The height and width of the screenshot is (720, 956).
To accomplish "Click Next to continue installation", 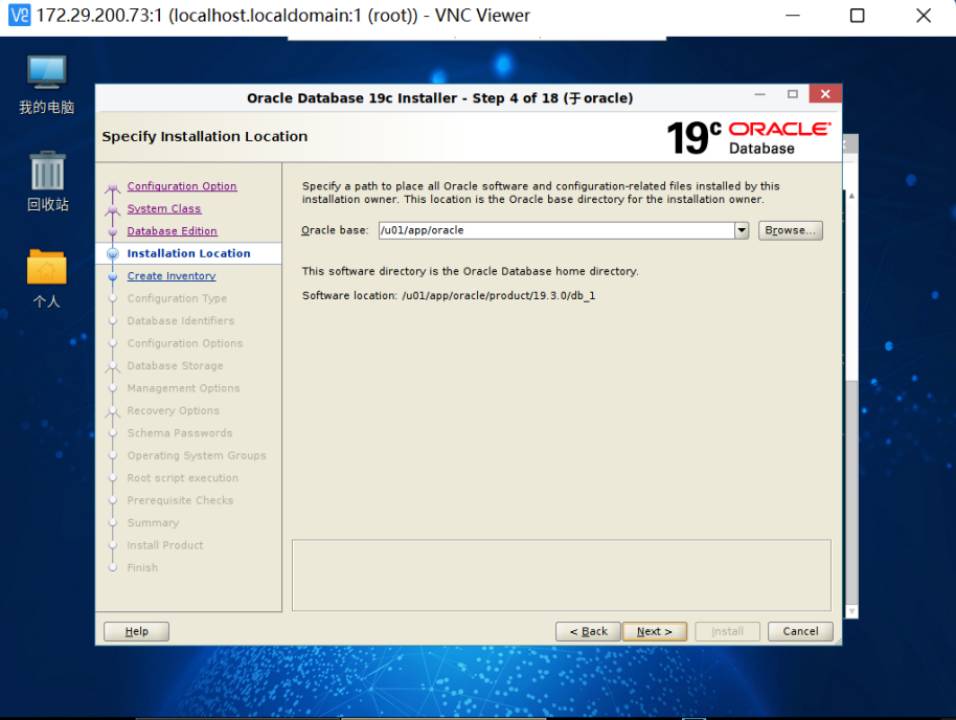I will tap(654, 631).
